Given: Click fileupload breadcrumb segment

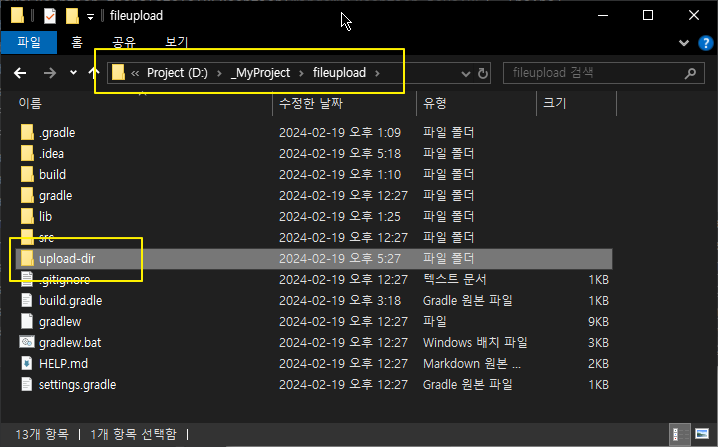Looking at the screenshot, I should 339,73.
